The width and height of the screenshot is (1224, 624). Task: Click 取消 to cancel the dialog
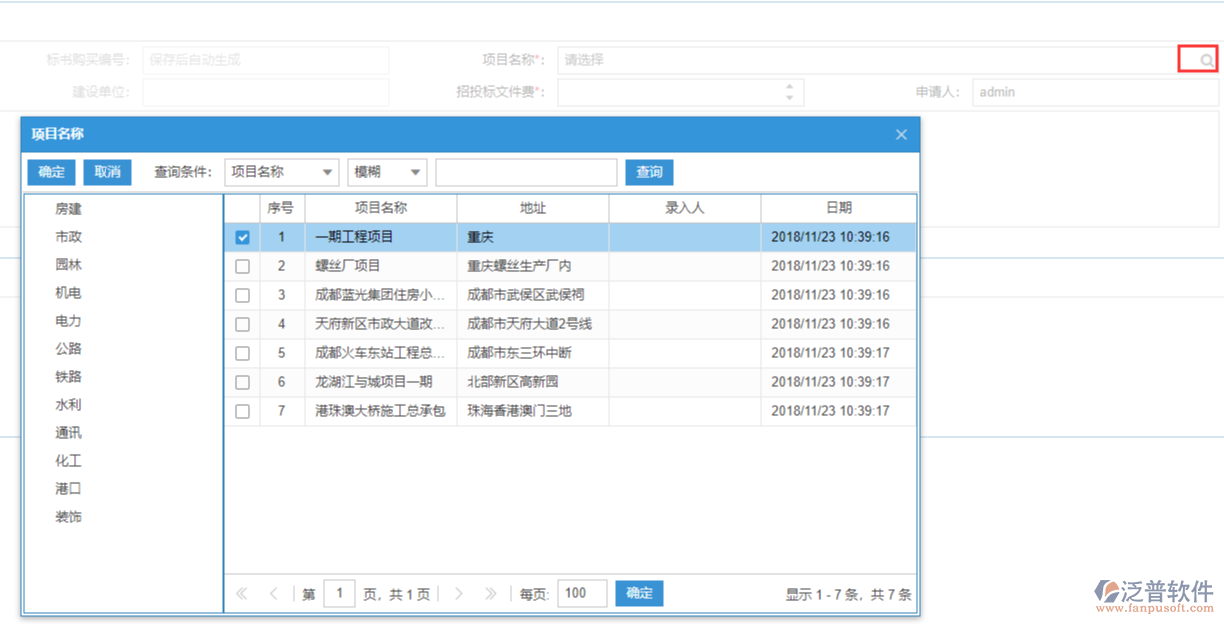tap(107, 172)
